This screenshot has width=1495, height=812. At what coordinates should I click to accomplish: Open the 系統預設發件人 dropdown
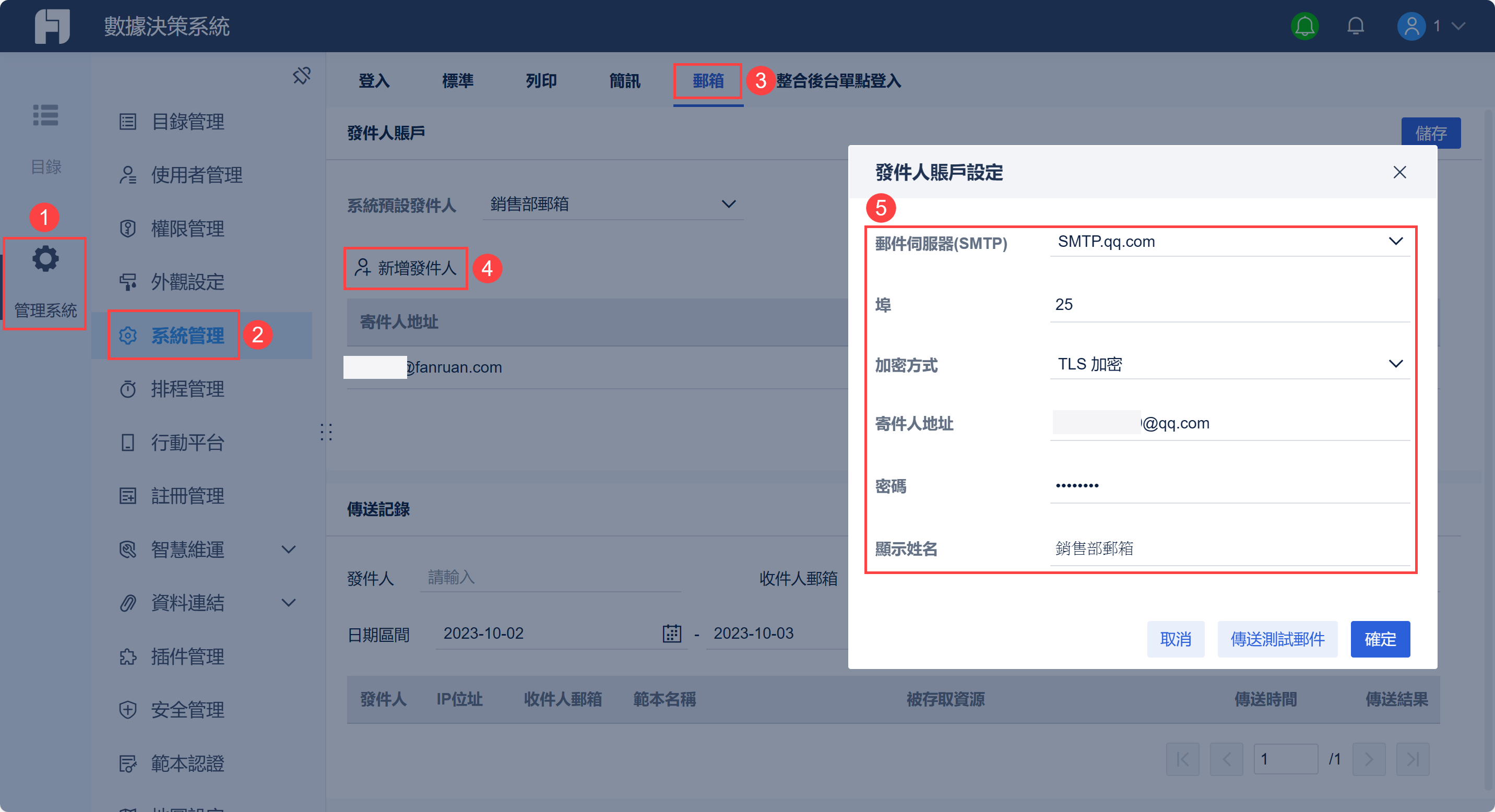[x=728, y=204]
